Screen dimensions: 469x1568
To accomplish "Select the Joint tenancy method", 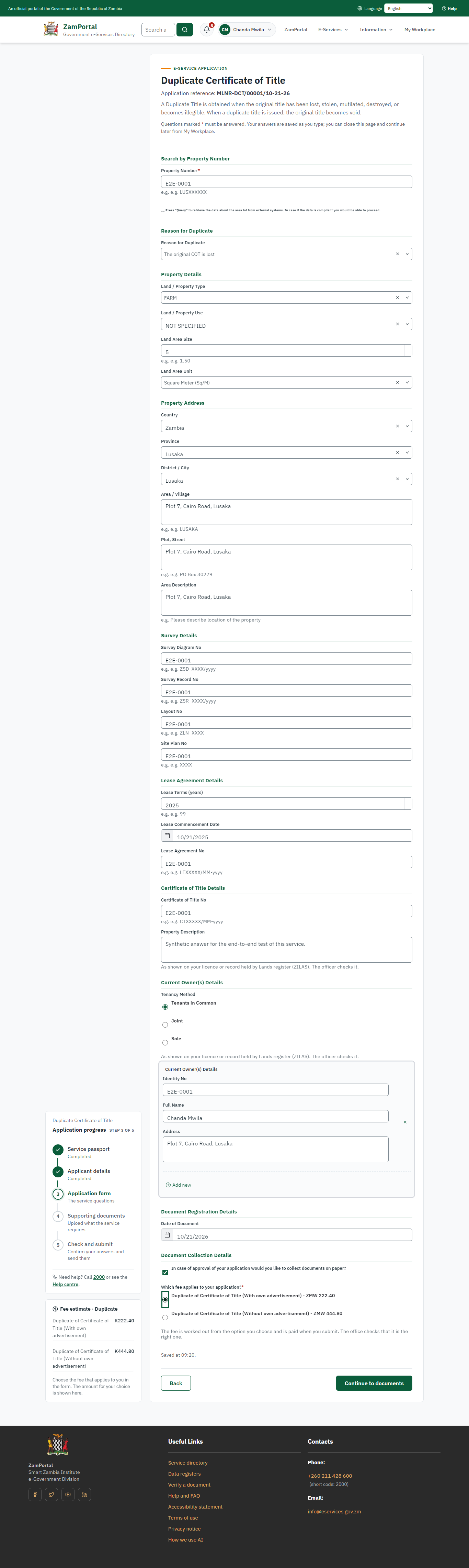I will coord(165,1024).
